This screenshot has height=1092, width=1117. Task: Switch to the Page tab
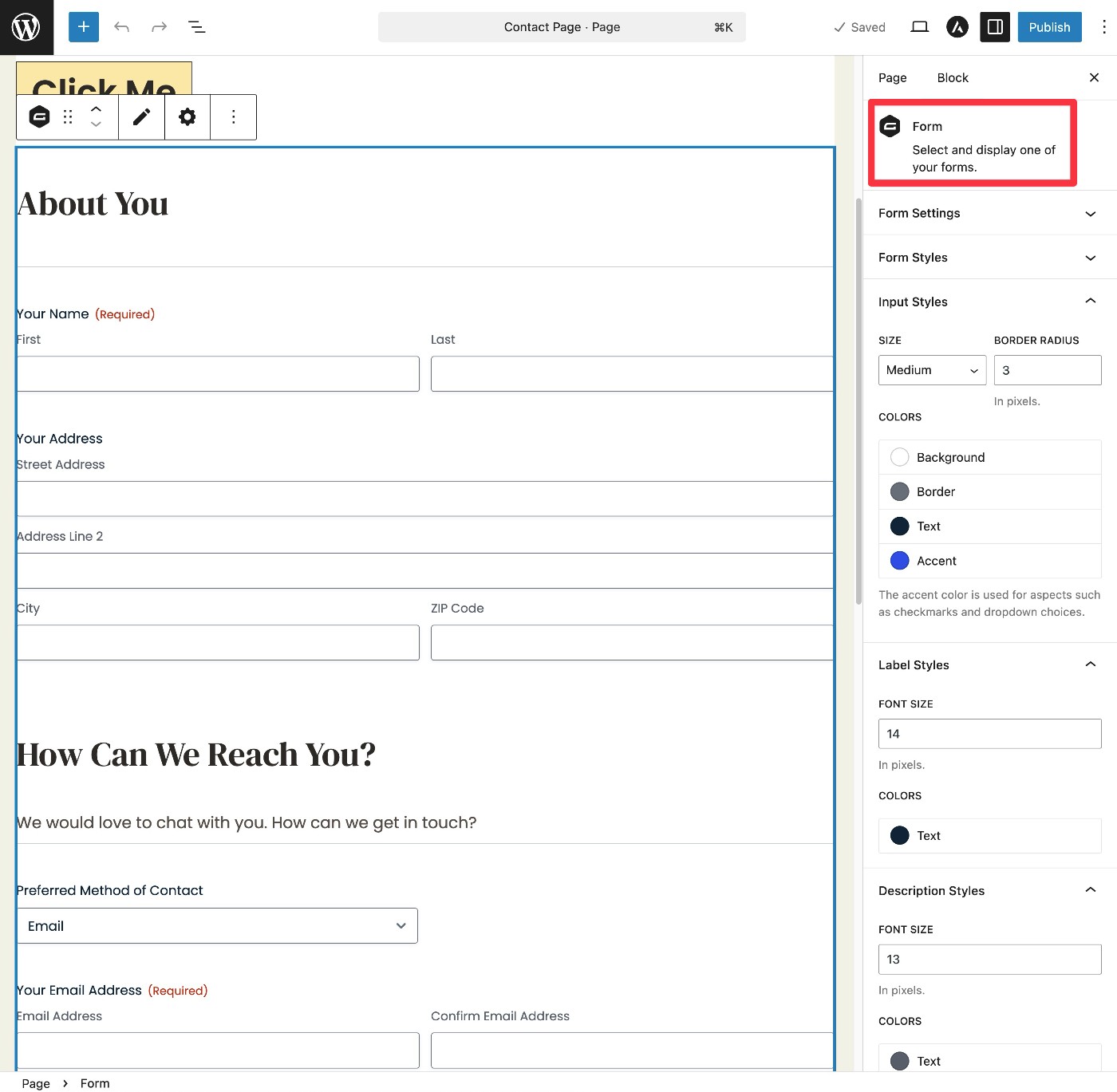tap(892, 77)
